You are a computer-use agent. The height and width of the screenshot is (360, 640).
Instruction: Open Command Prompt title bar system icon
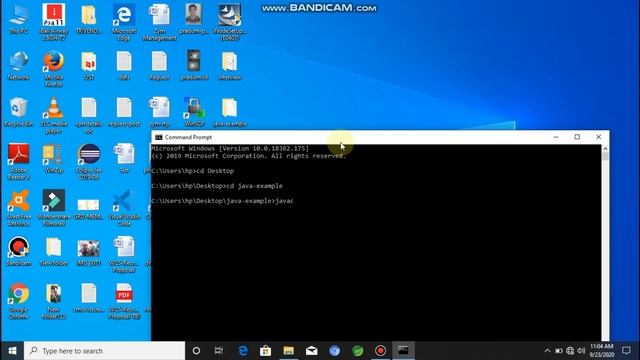point(159,137)
